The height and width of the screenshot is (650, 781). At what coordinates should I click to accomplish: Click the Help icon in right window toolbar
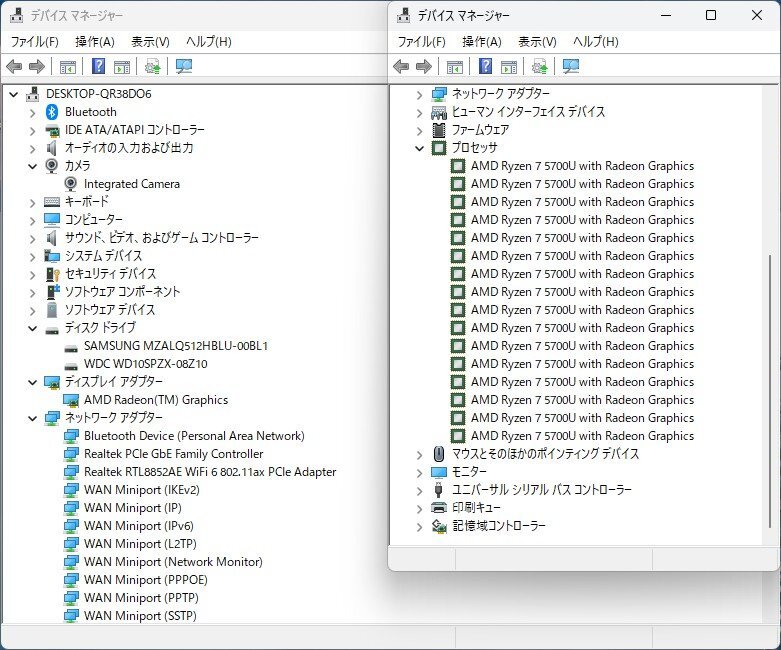[486, 66]
